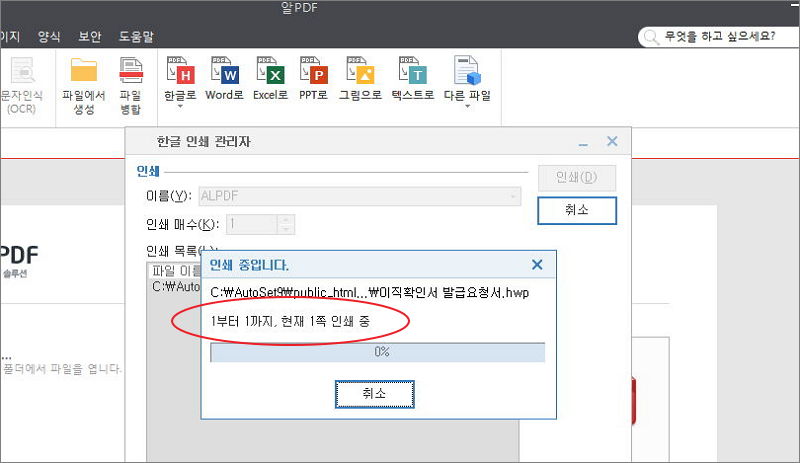Viewport: 800px width, 463px height.
Task: Convert PDF to image (그림으로)
Action: 360,79
